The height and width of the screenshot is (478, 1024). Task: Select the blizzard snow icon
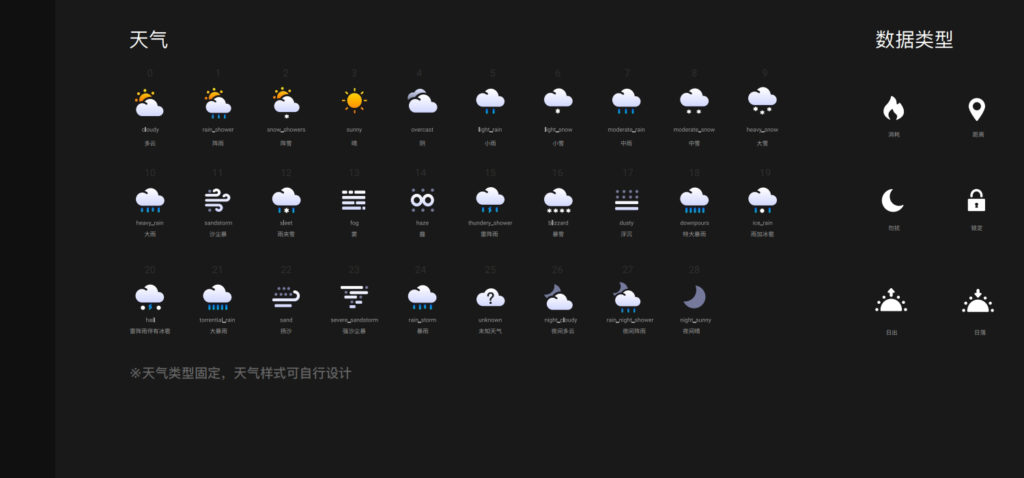tap(558, 201)
